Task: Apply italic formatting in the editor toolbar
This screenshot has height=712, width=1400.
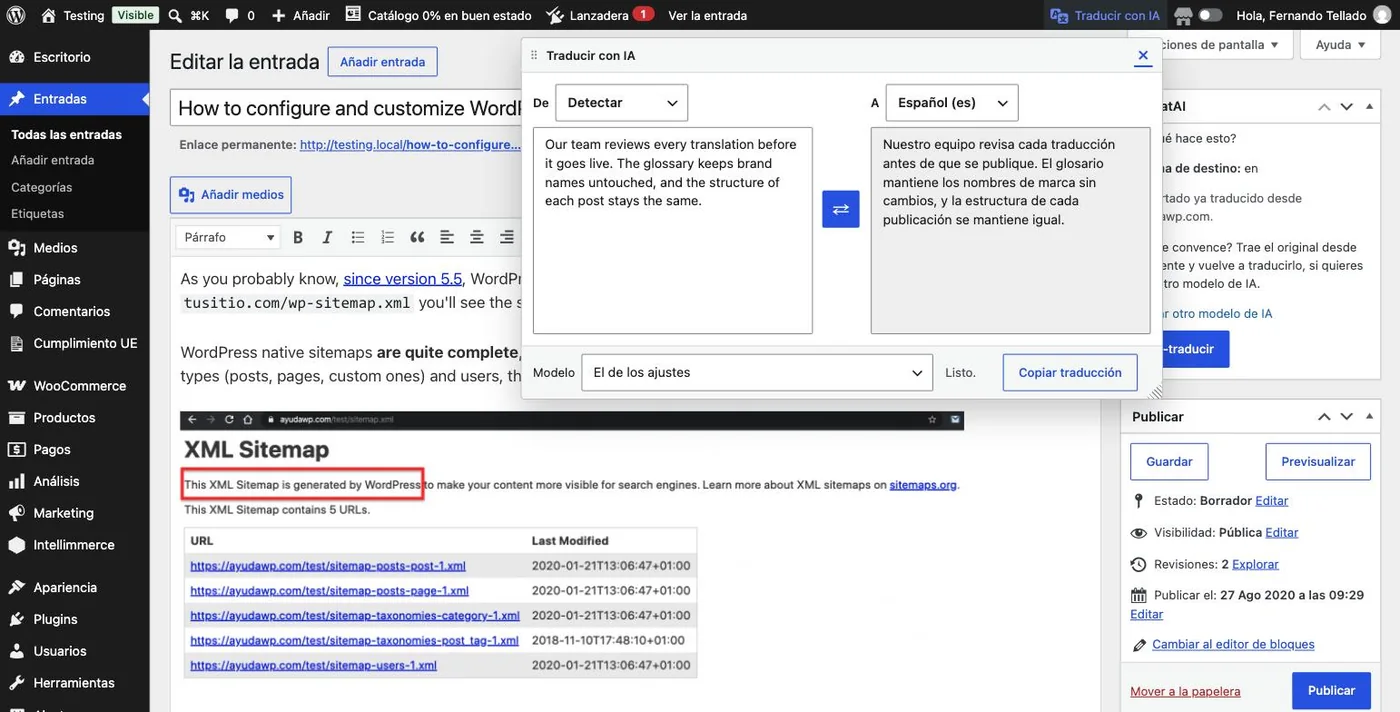Action: (x=327, y=237)
